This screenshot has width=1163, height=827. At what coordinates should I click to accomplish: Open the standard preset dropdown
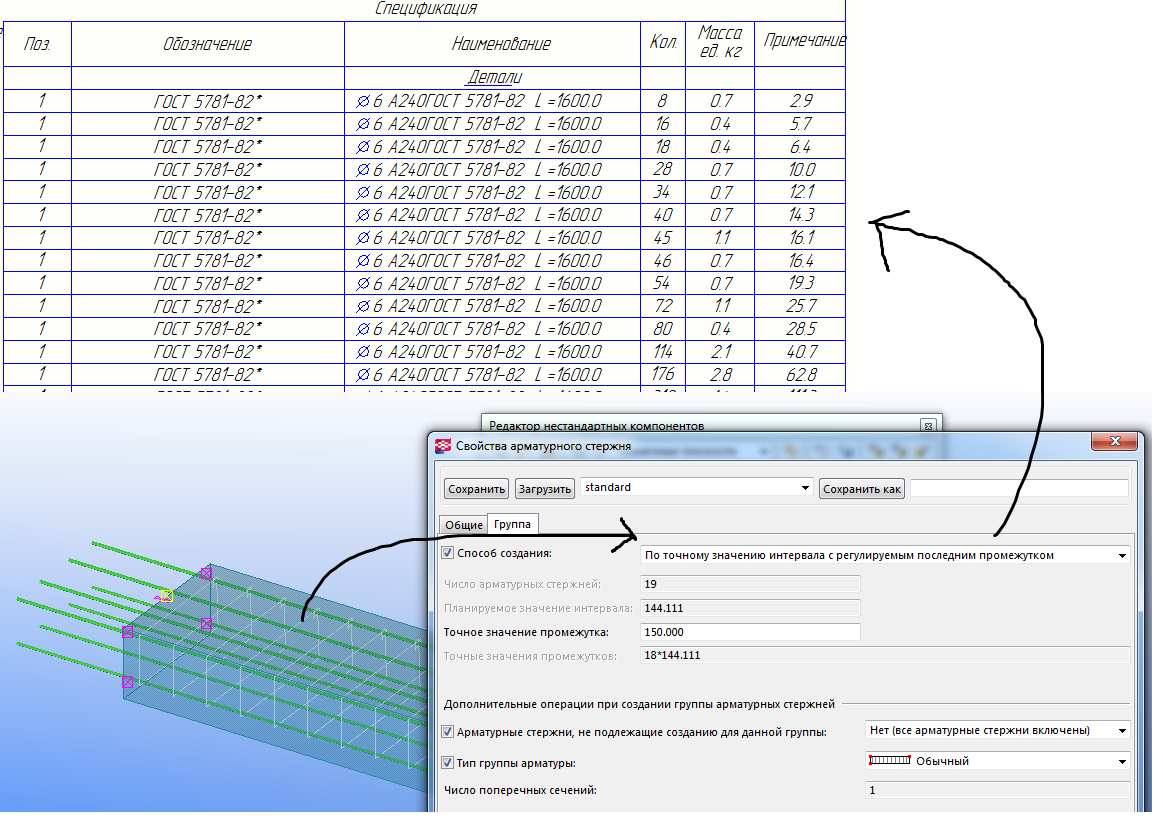point(805,489)
